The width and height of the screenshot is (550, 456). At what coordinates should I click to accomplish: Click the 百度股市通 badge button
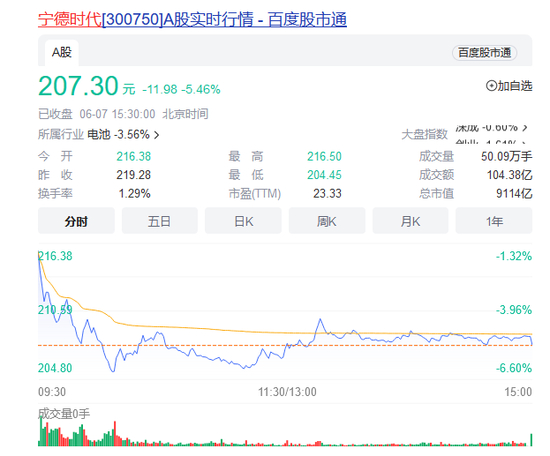pyautogui.click(x=484, y=53)
